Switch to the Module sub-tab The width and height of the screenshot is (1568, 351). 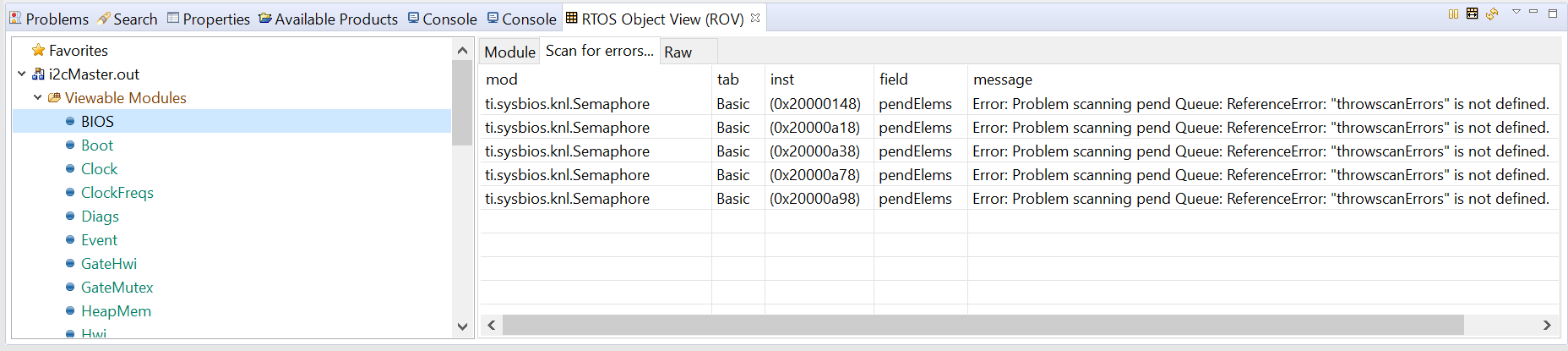(x=509, y=52)
